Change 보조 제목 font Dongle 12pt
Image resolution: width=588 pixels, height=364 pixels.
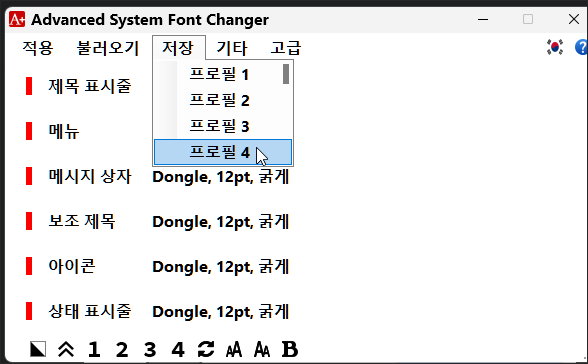[220, 222]
